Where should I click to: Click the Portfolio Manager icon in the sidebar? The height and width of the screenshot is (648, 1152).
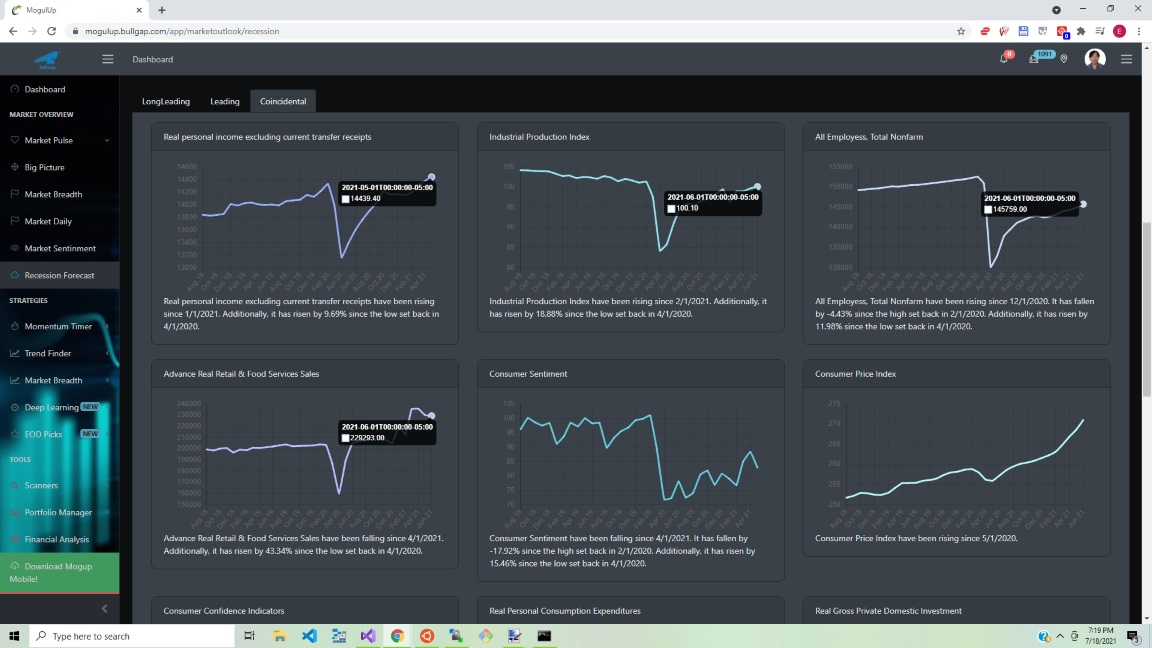click(15, 512)
